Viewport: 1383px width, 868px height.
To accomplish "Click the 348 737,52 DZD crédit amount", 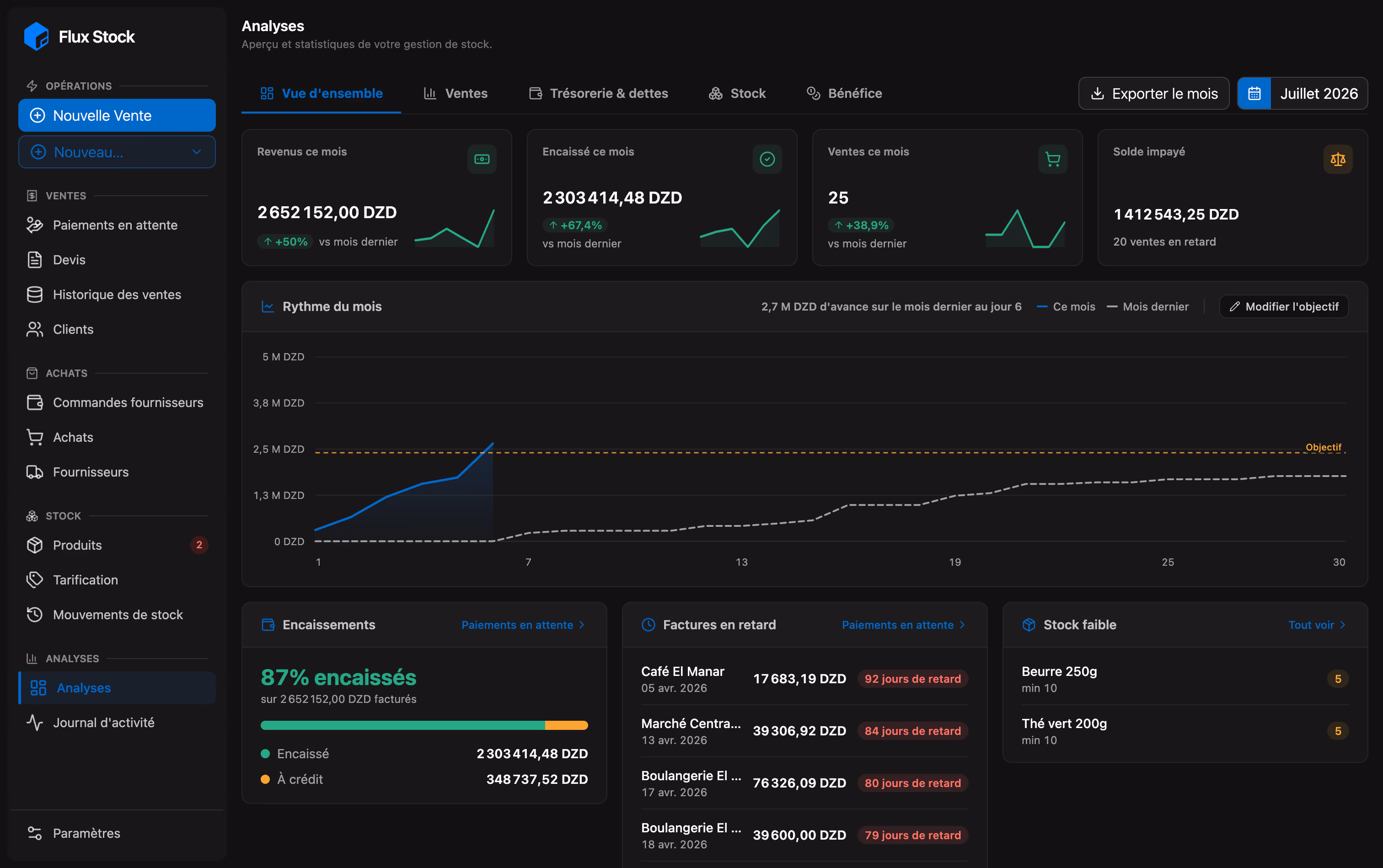I will tap(537, 780).
